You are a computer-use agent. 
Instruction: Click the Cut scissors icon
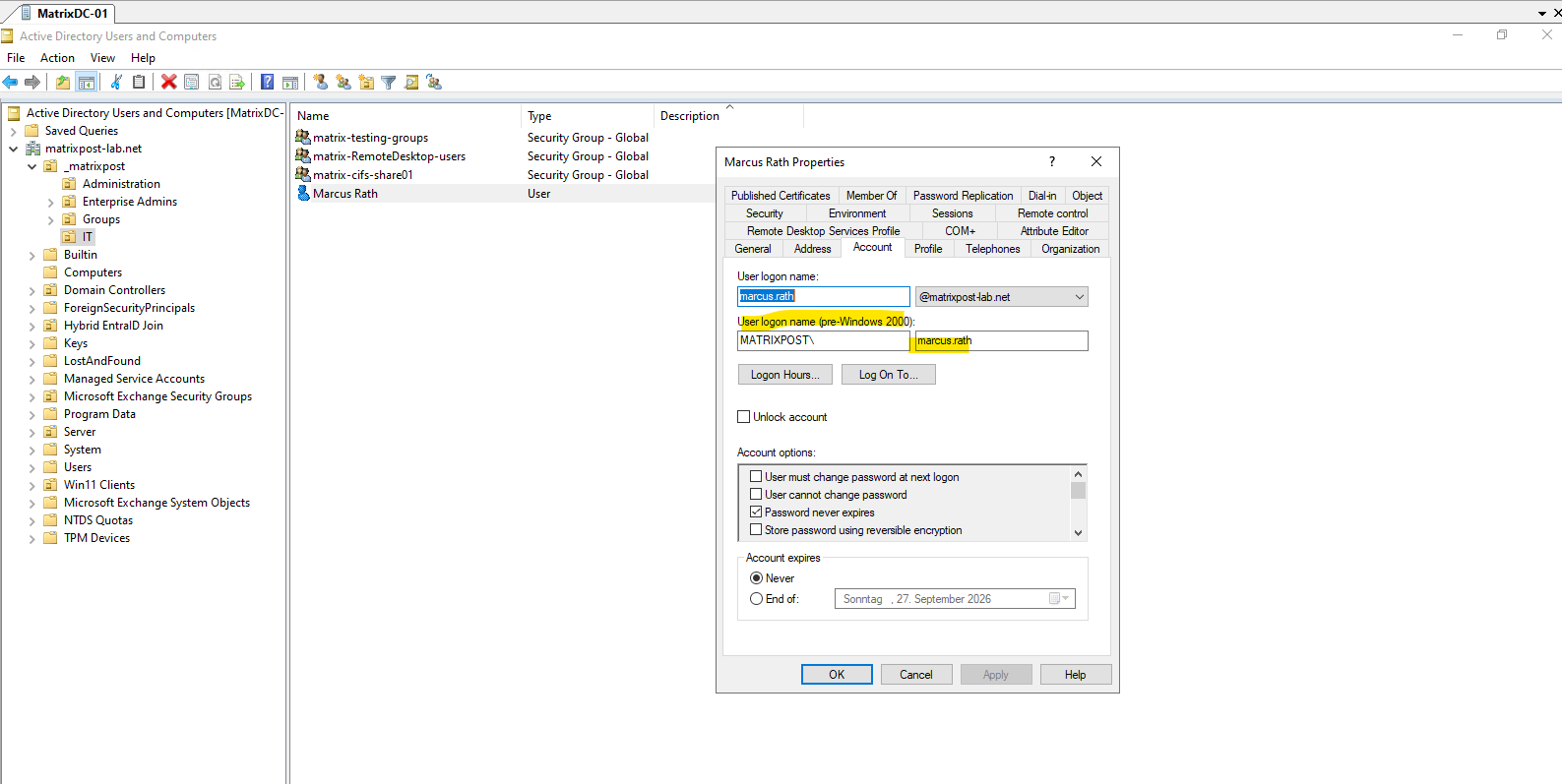[116, 83]
